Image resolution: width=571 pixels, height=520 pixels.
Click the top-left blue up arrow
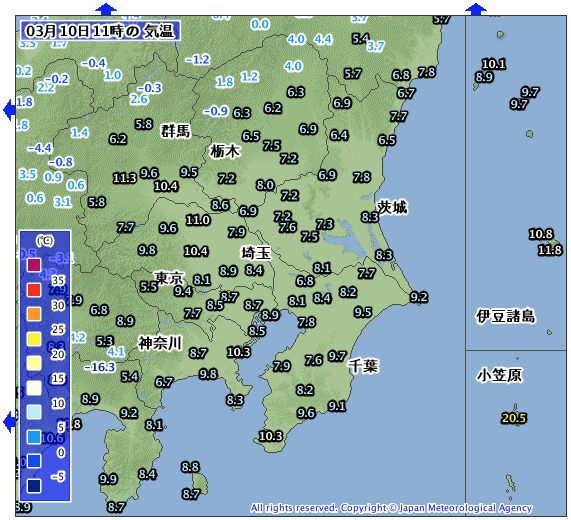(x=106, y=9)
